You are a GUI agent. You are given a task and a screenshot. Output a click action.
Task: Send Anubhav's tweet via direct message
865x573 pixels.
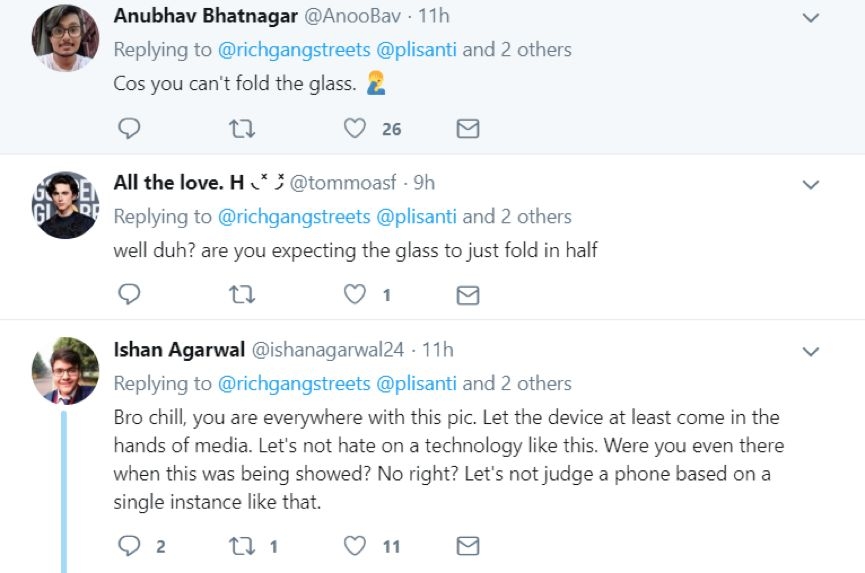coord(467,128)
